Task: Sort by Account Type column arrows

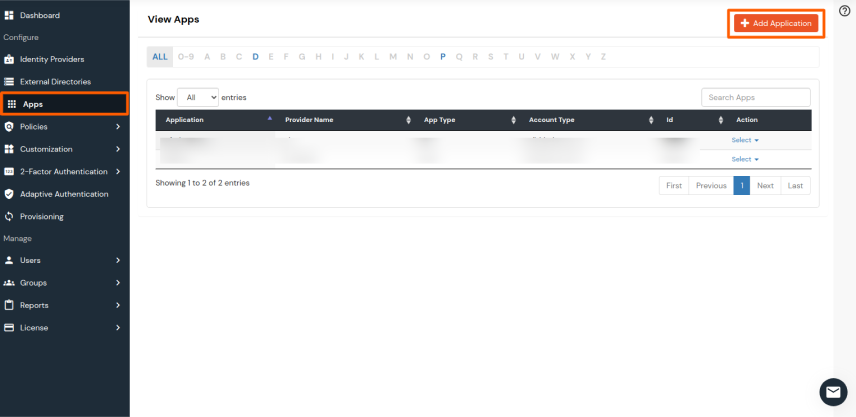Action: [x=651, y=120]
